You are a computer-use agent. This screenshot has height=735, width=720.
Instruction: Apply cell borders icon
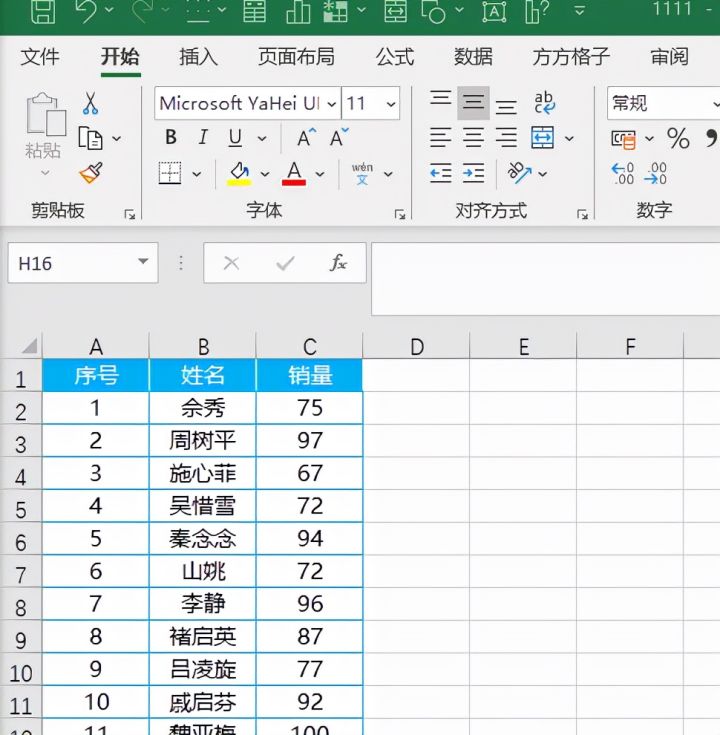pyautogui.click(x=170, y=173)
